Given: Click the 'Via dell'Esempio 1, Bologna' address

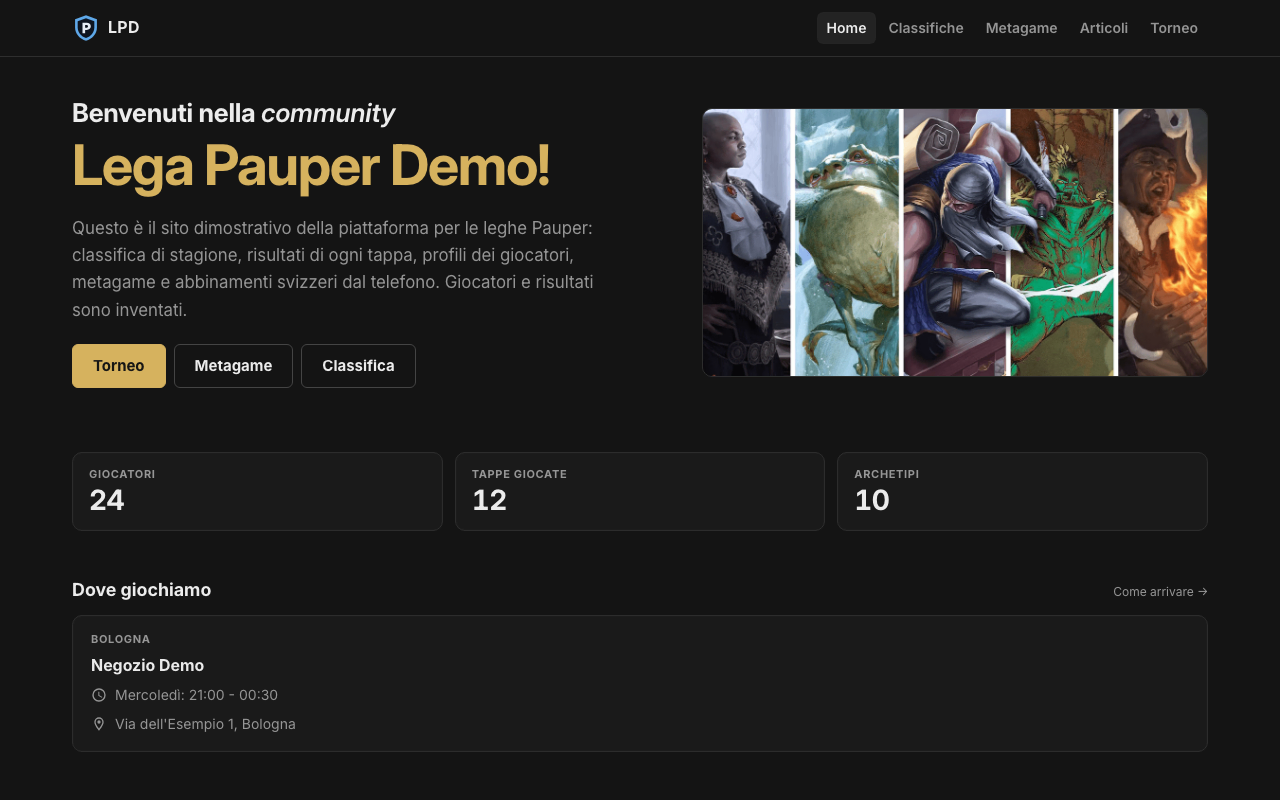Looking at the screenshot, I should [x=205, y=724].
